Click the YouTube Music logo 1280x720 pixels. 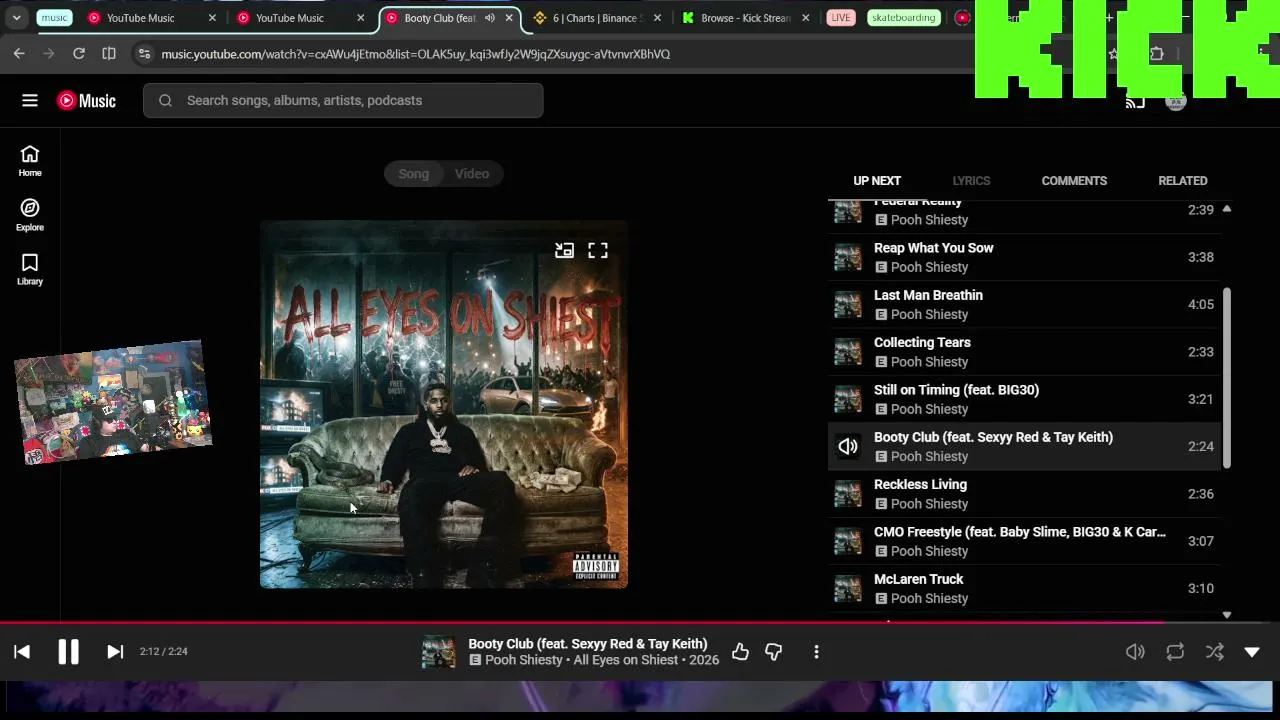pos(86,100)
